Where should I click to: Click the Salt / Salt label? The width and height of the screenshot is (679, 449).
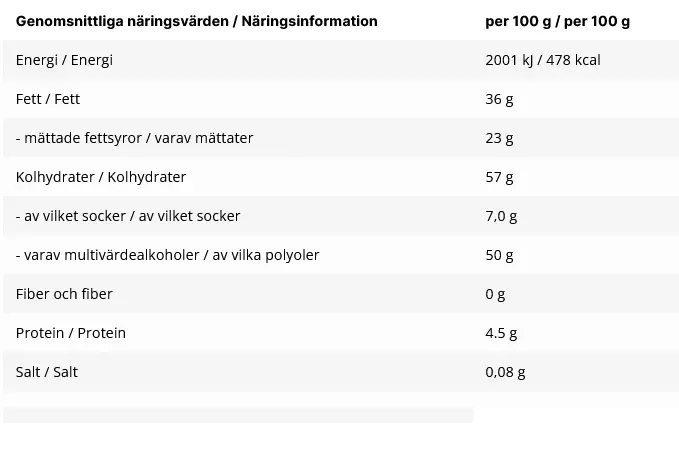pos(47,372)
